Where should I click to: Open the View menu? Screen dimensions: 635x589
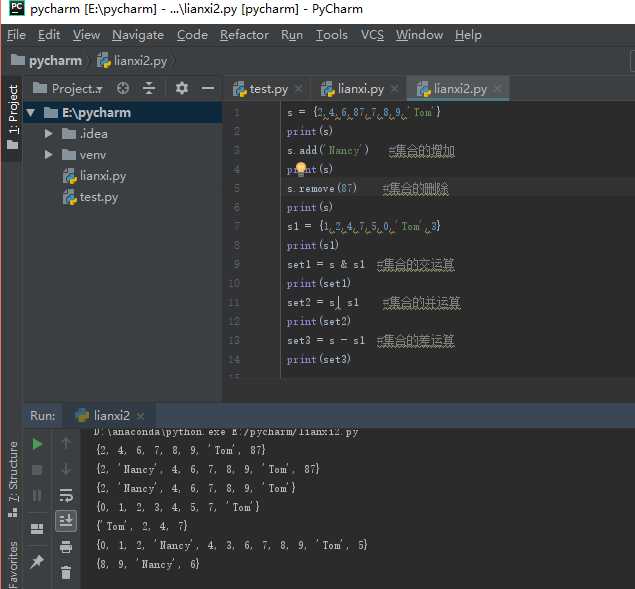point(86,35)
